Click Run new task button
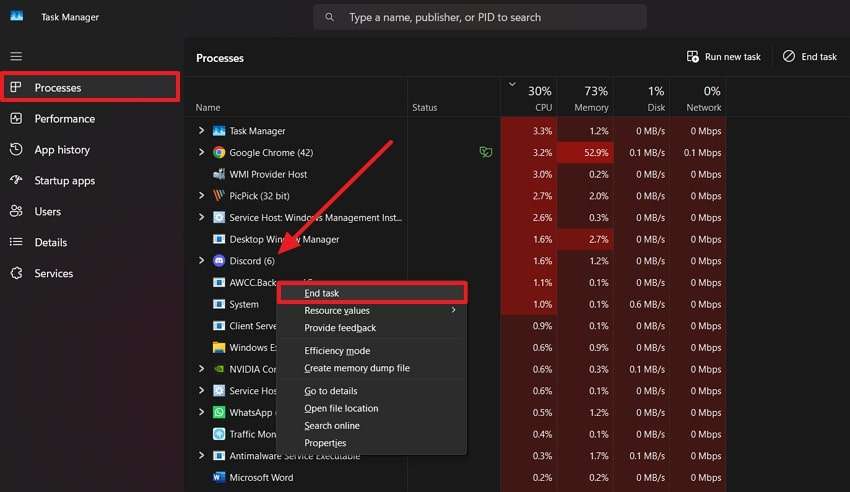Screen dimensions: 850x492 (723, 57)
